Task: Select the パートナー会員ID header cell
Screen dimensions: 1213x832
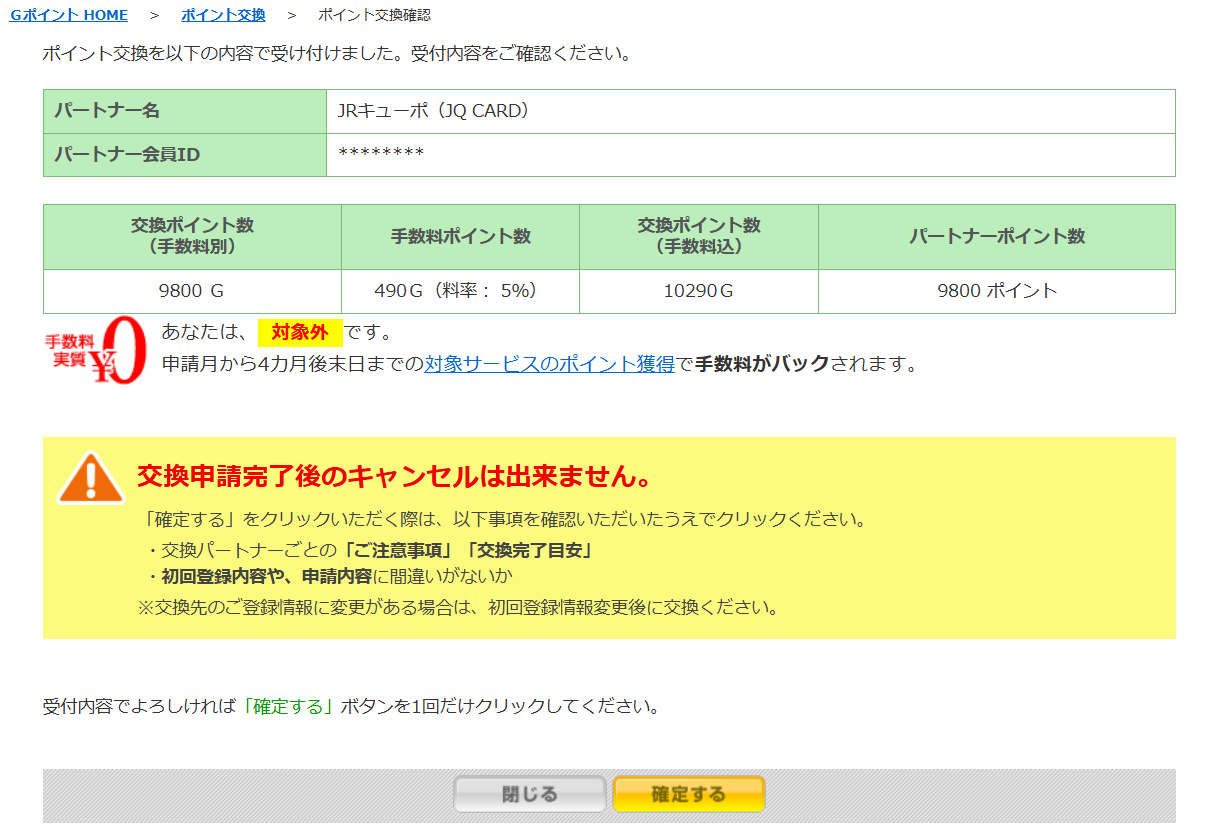Action: [x=185, y=154]
